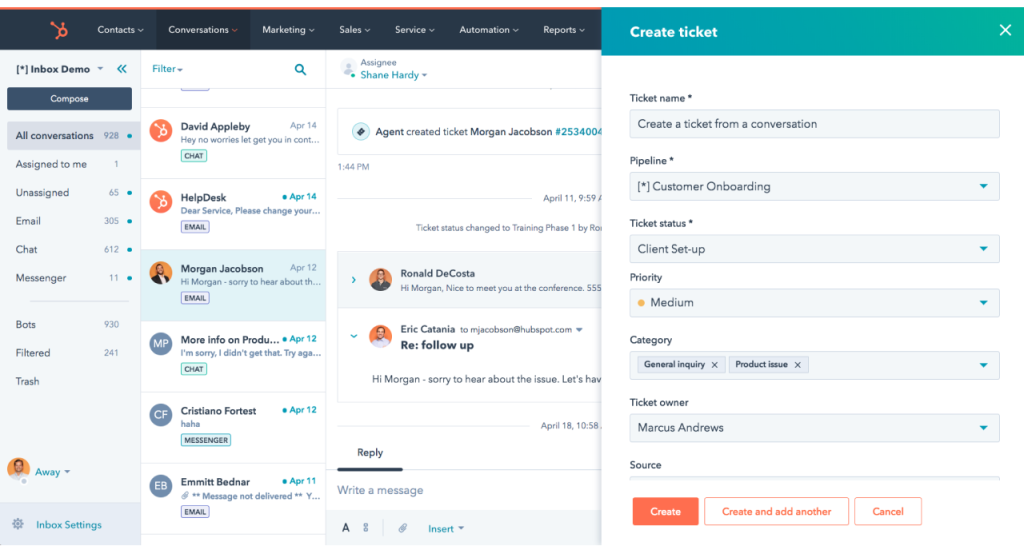Click Ronald DeCosta's avatar photo

[380, 280]
